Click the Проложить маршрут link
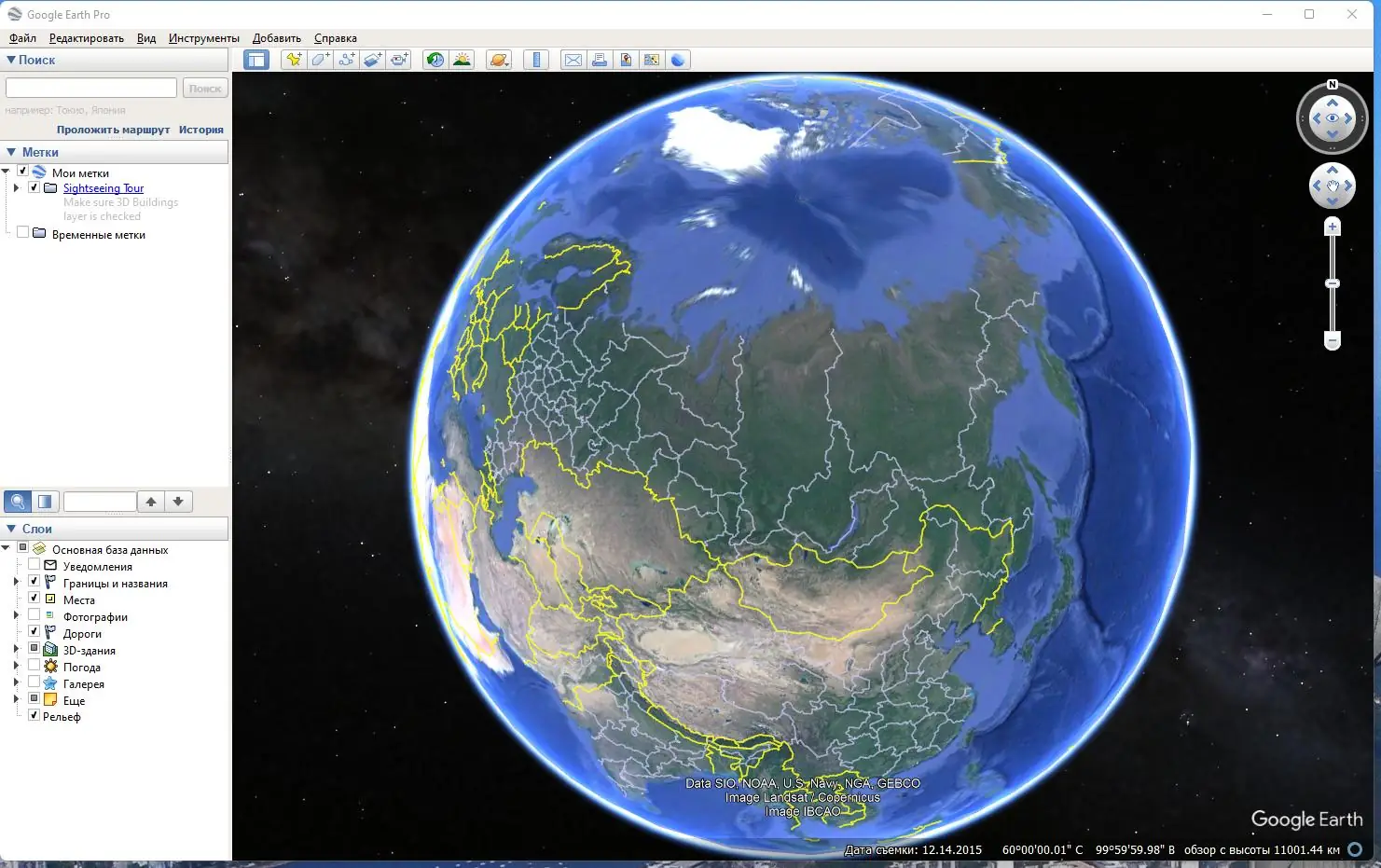Viewport: 1381px width, 868px height. pos(111,130)
